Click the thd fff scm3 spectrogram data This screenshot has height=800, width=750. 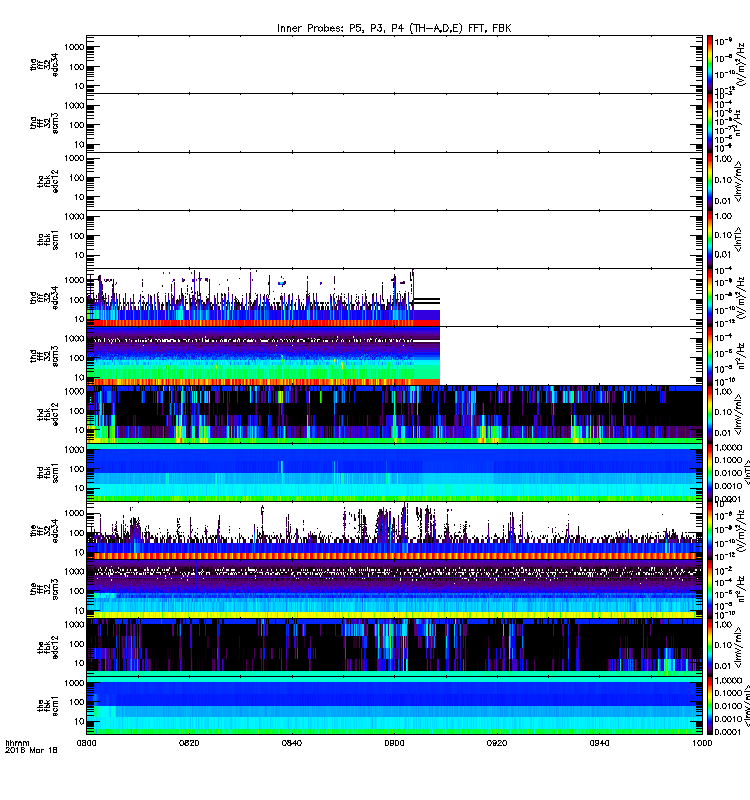[263, 356]
